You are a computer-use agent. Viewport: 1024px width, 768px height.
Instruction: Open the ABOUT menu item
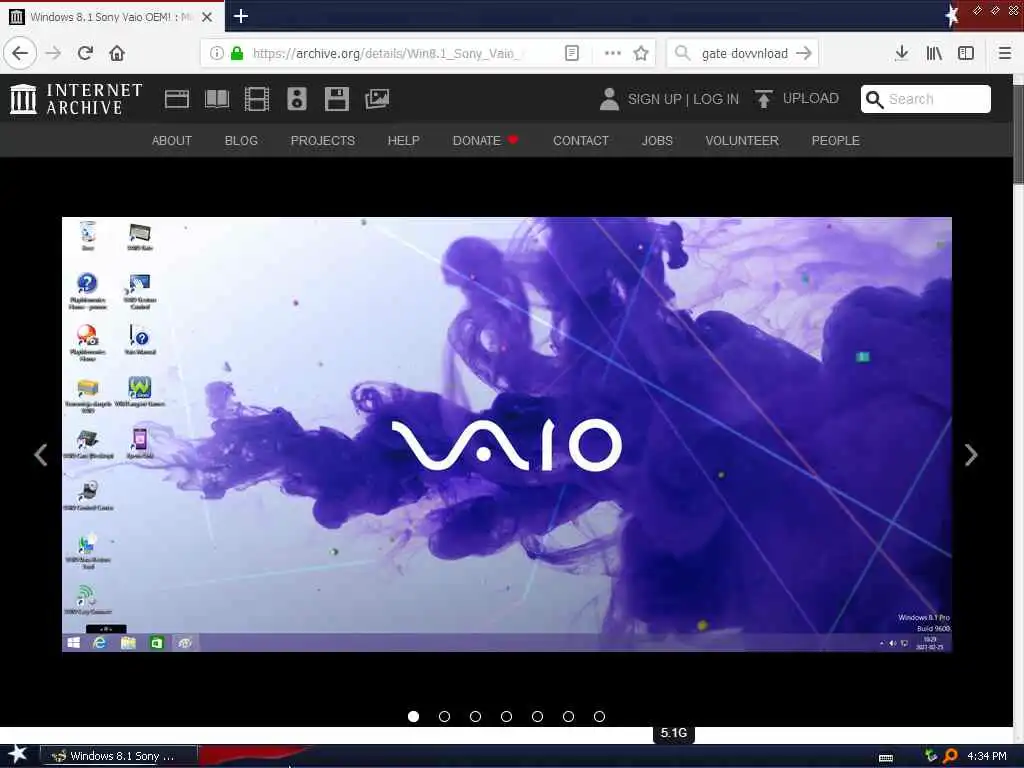172,140
